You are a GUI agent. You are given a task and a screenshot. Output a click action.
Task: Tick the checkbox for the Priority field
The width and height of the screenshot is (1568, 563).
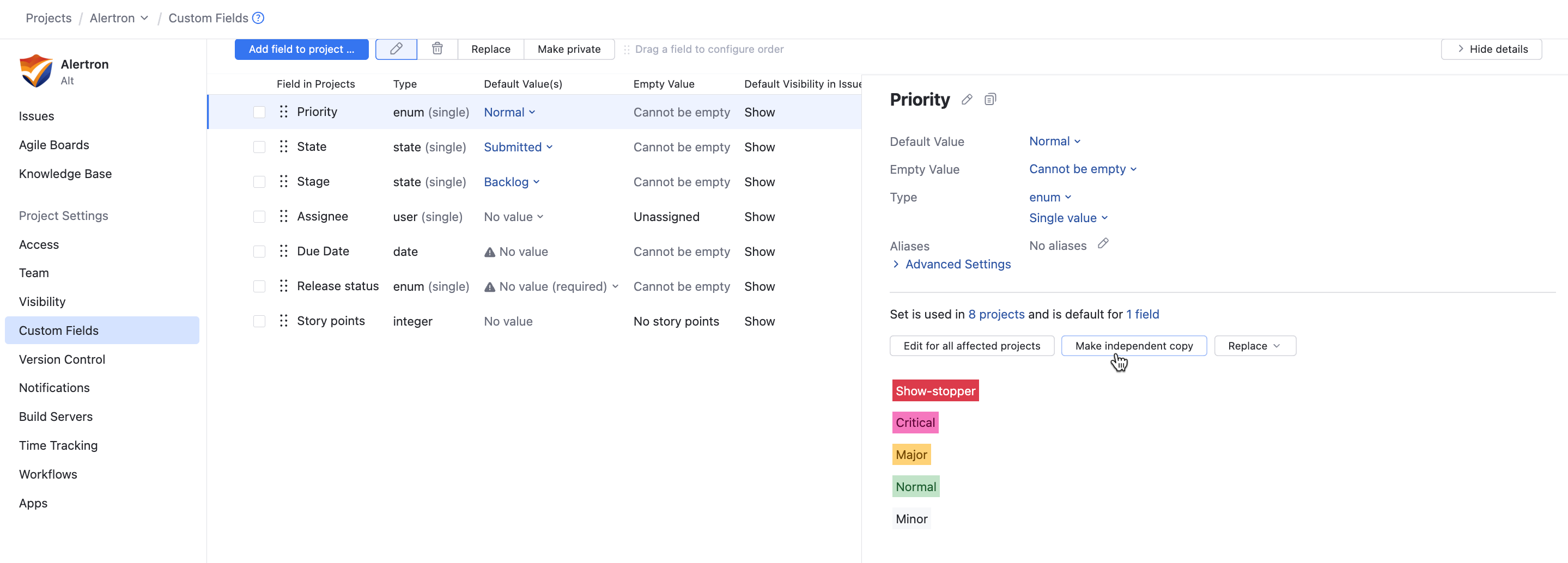pos(259,113)
